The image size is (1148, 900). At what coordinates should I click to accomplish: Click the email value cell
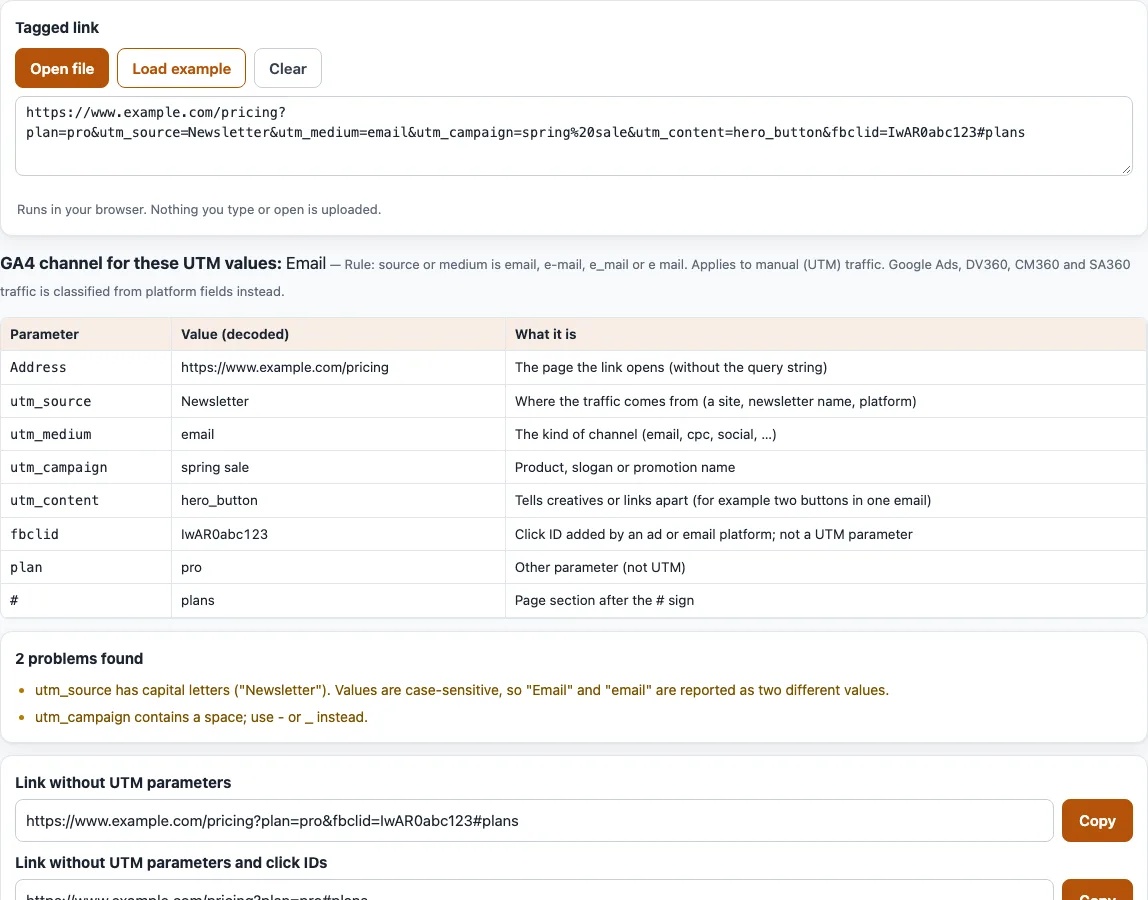coord(338,434)
